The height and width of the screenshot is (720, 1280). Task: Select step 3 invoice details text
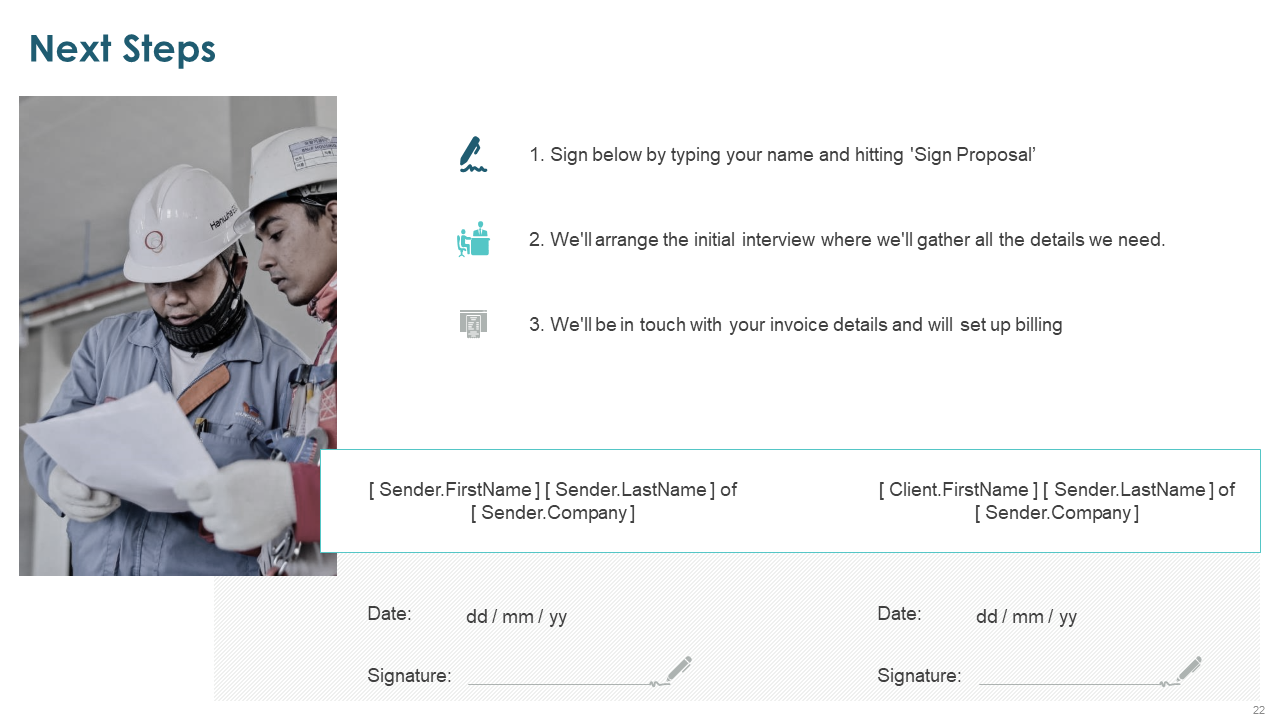tap(795, 325)
